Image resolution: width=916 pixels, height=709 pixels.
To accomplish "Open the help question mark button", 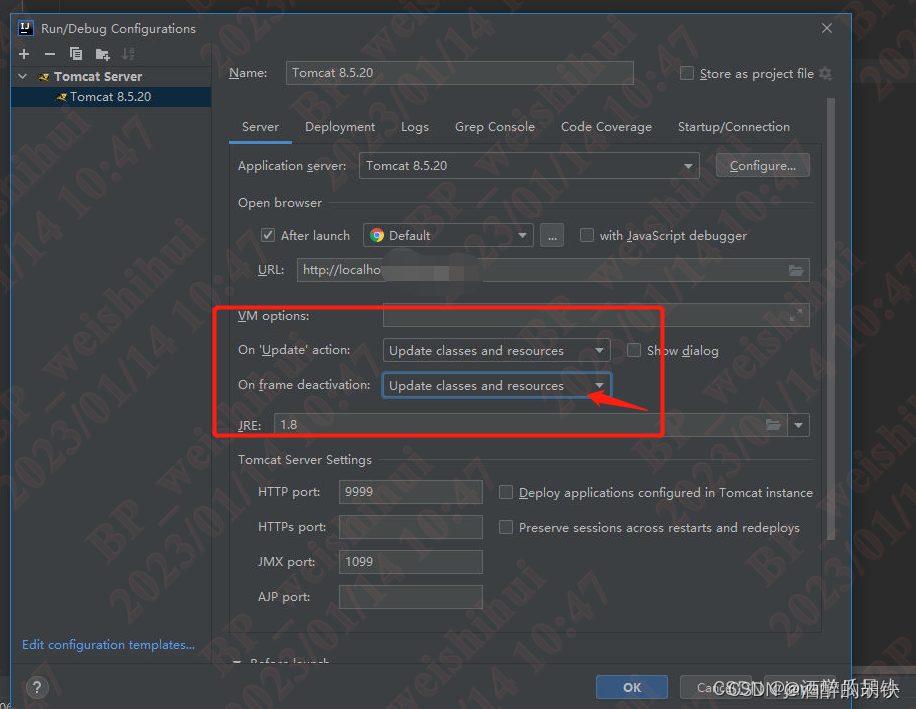I will 37,687.
